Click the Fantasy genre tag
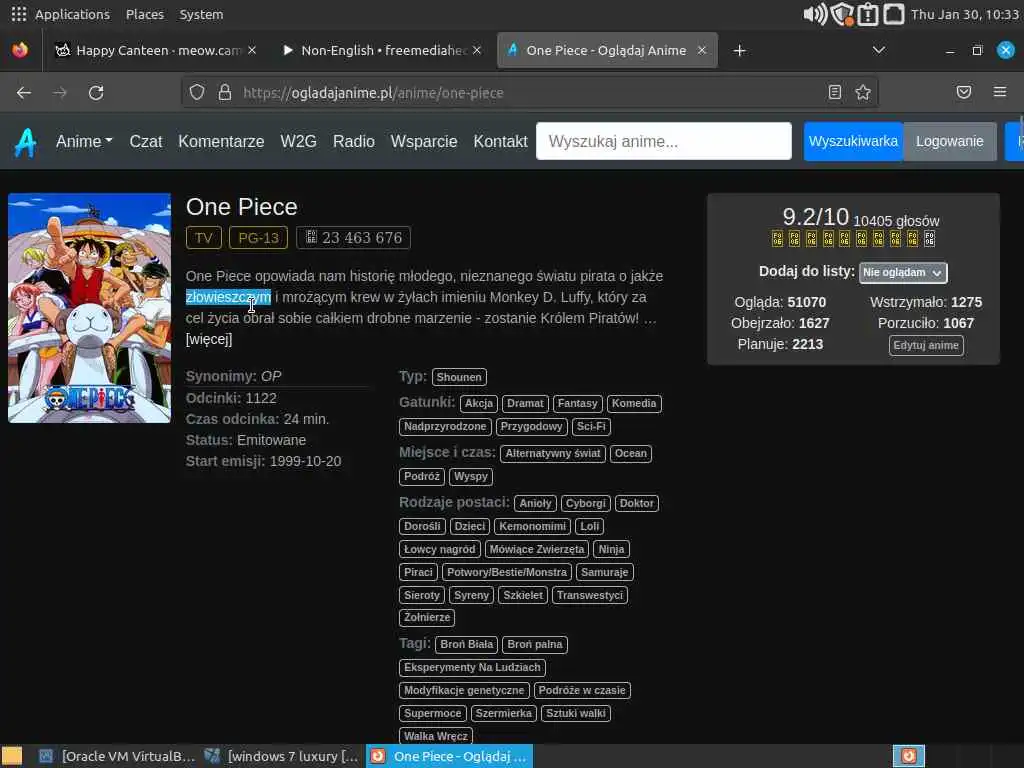1024x768 pixels. tap(577, 404)
